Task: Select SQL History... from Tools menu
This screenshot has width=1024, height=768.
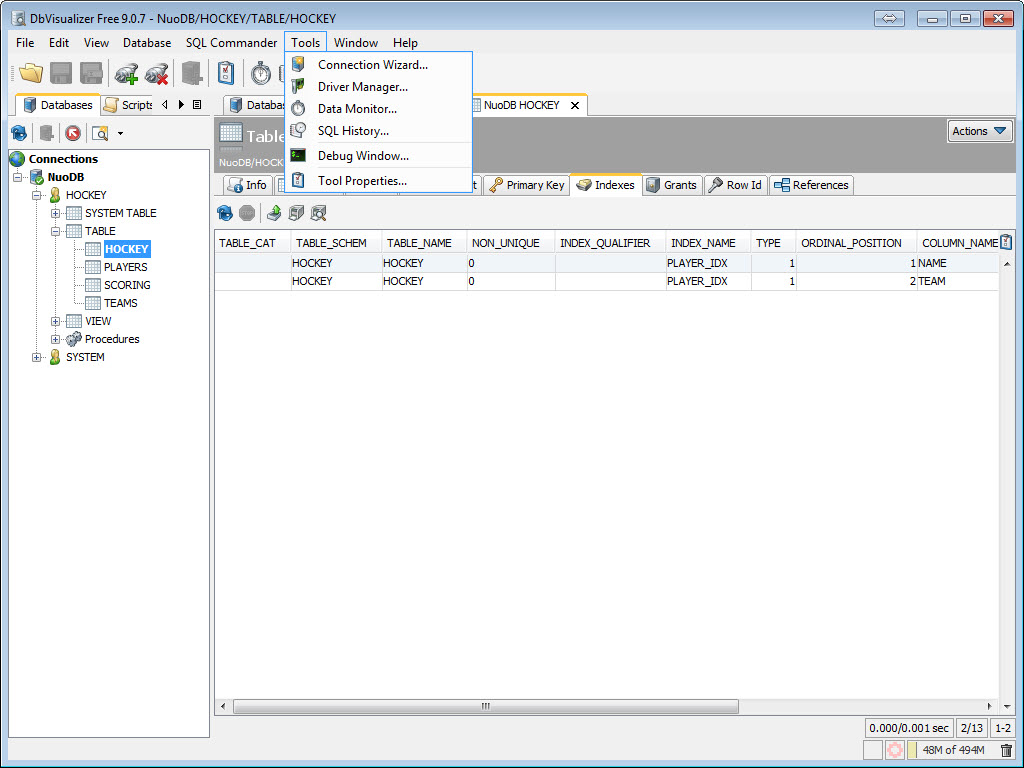Action: tap(378, 131)
